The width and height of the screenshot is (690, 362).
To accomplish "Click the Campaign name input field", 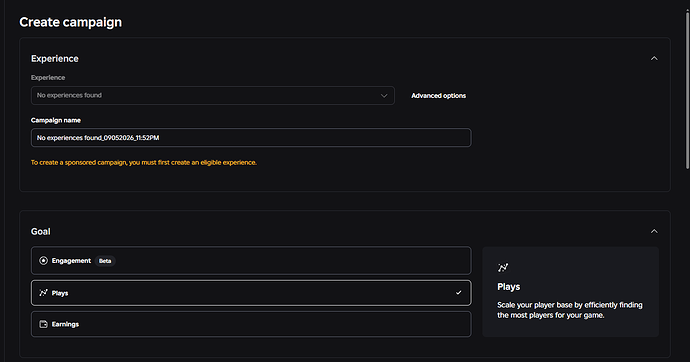I will click(x=251, y=138).
